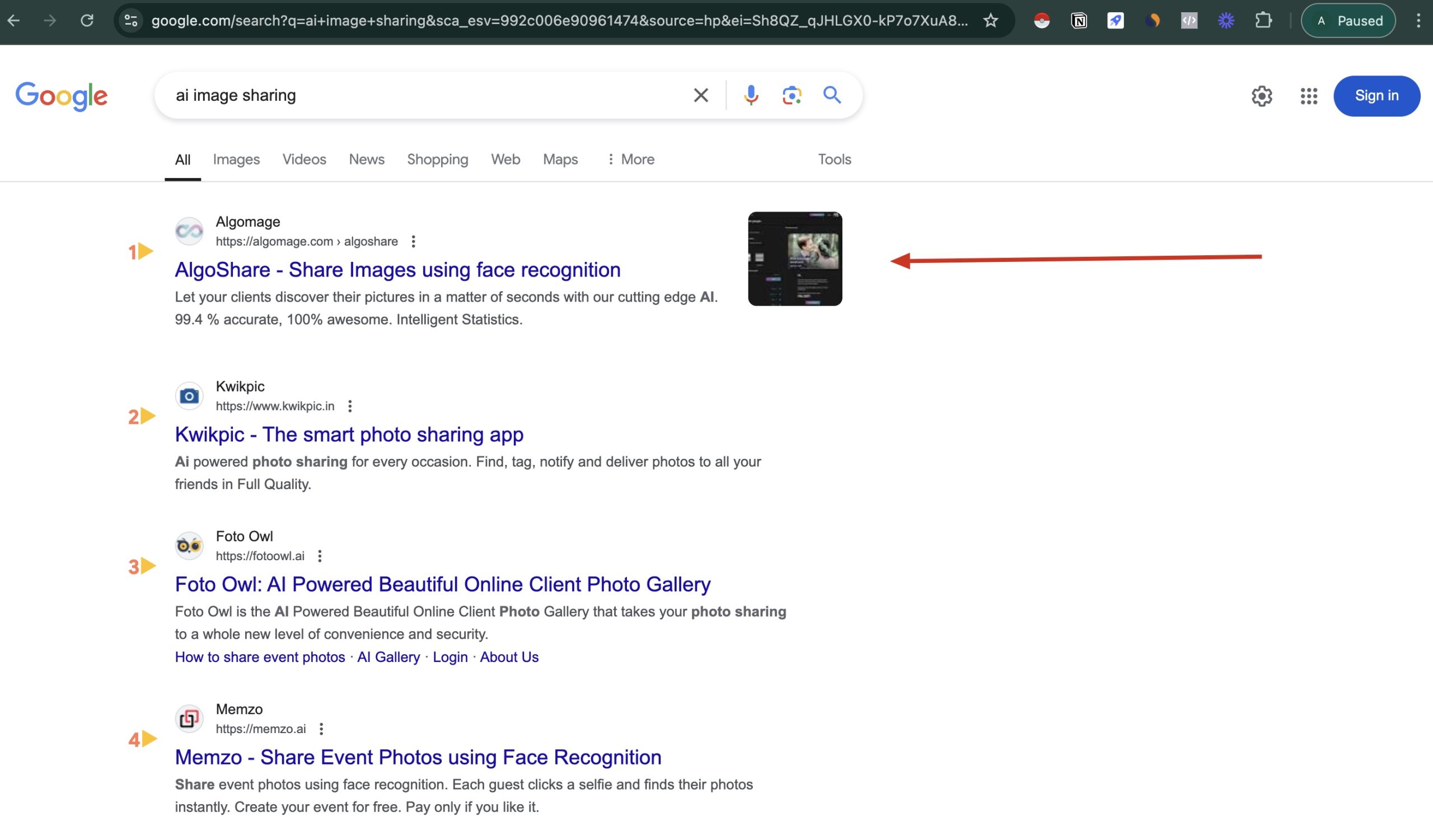1433x840 pixels.
Task: Switch to the News tab
Action: click(366, 159)
